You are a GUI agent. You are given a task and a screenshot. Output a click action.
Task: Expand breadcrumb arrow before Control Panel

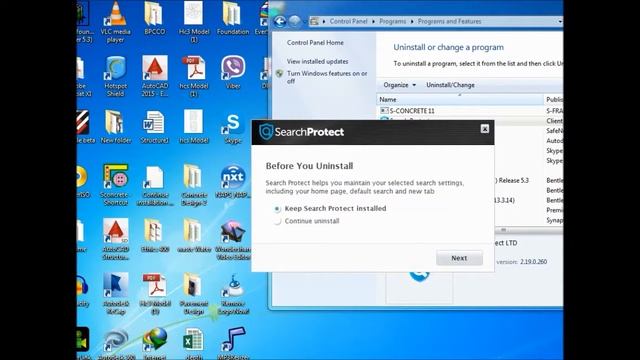[324, 21]
